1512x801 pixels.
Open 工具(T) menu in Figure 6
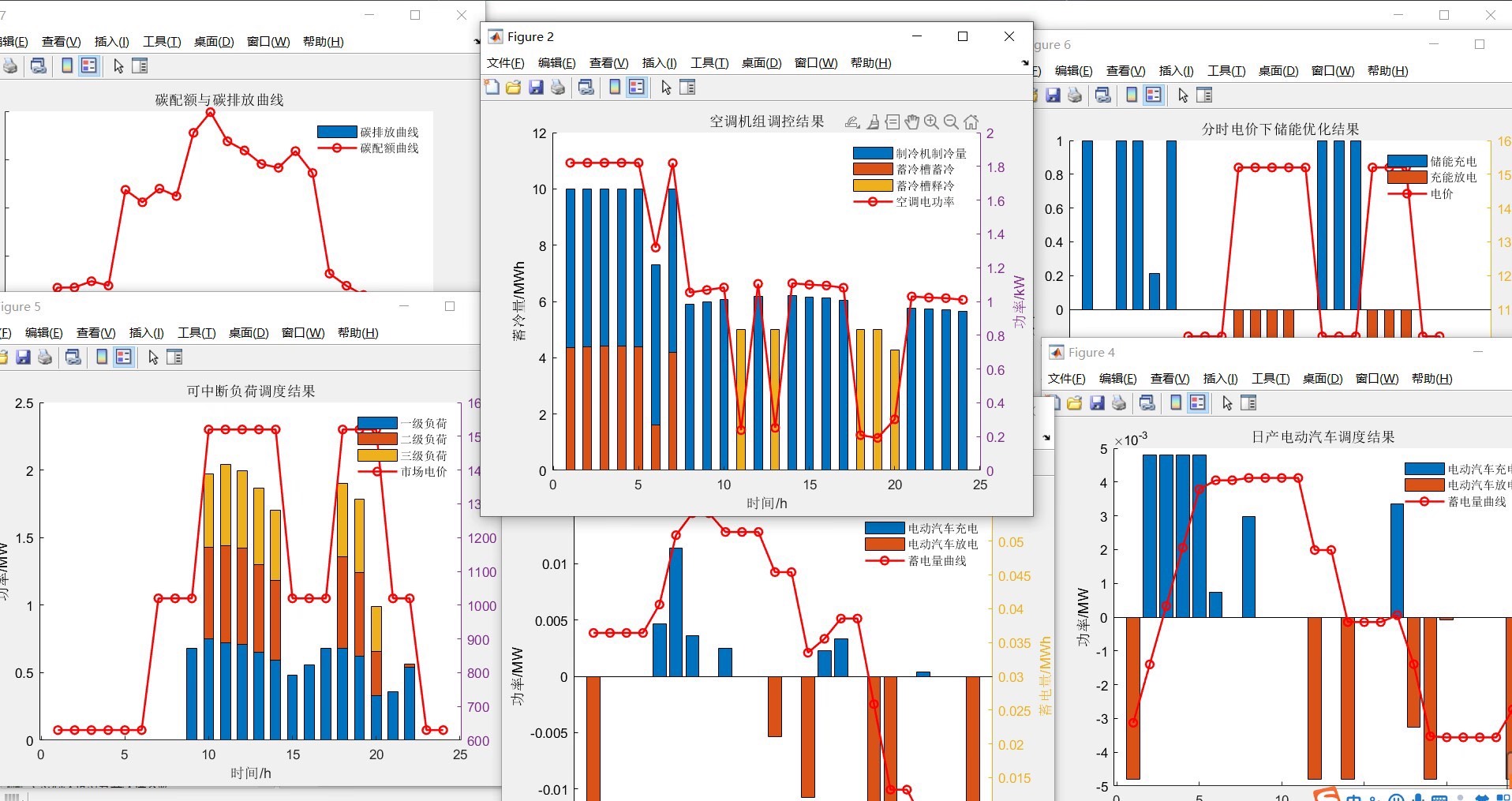coord(1226,71)
